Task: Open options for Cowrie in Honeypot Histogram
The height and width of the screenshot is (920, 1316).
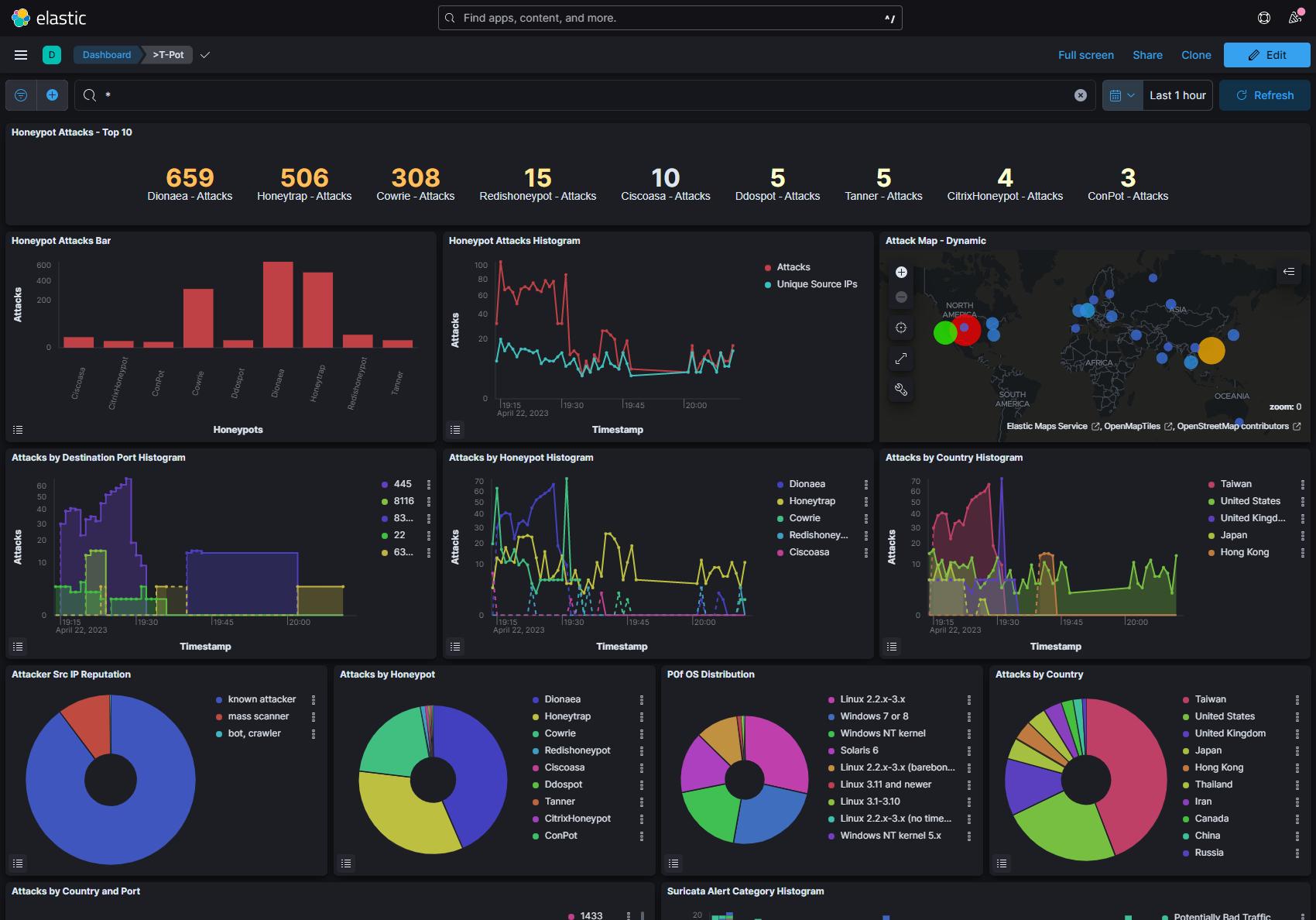Action: coord(865,518)
